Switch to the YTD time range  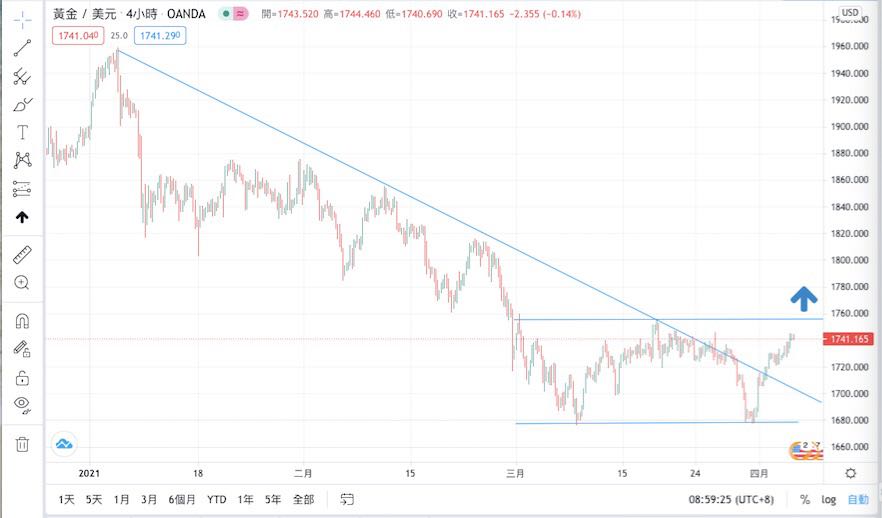pyautogui.click(x=217, y=499)
